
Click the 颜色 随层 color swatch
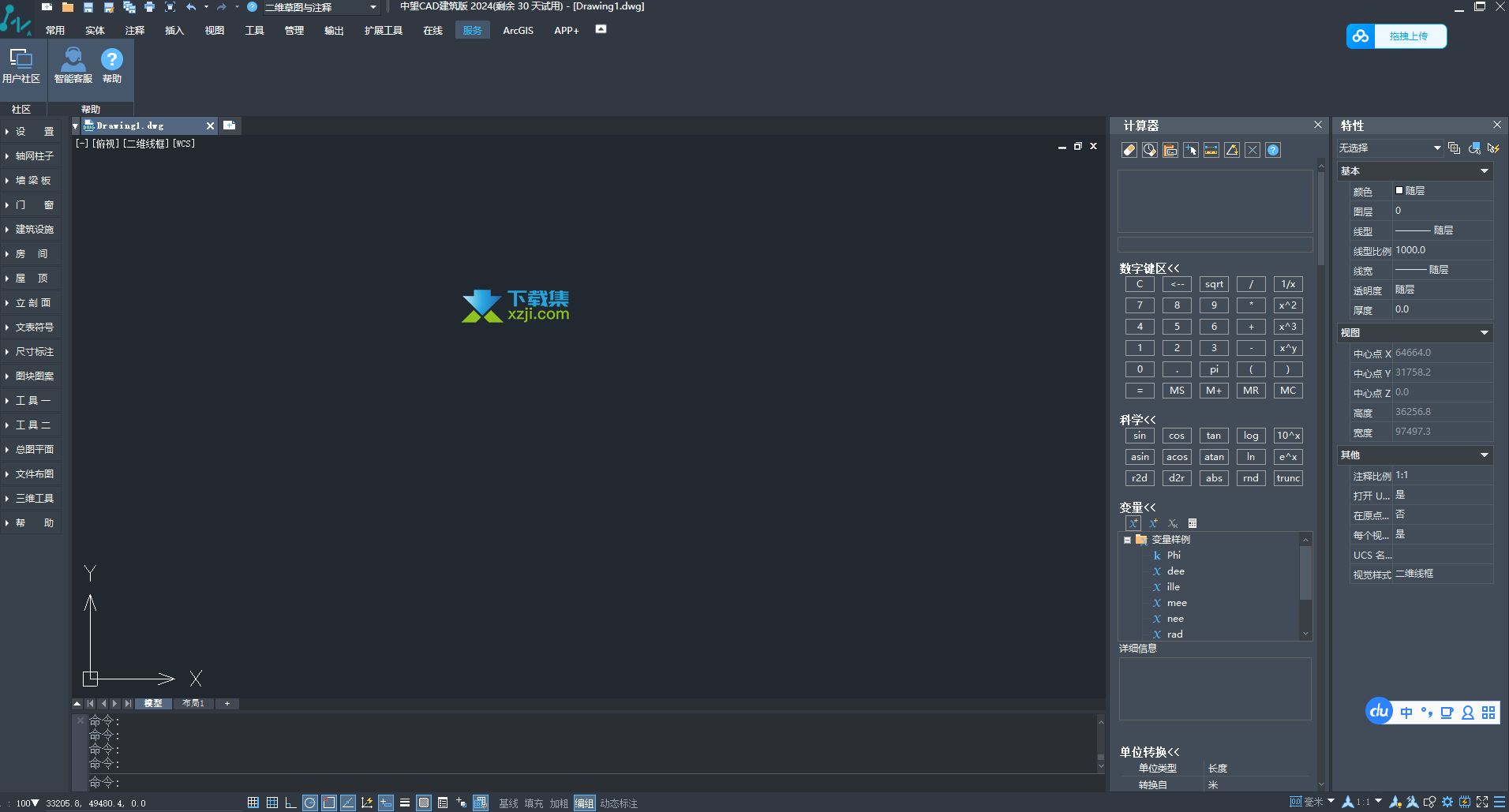click(x=1399, y=190)
